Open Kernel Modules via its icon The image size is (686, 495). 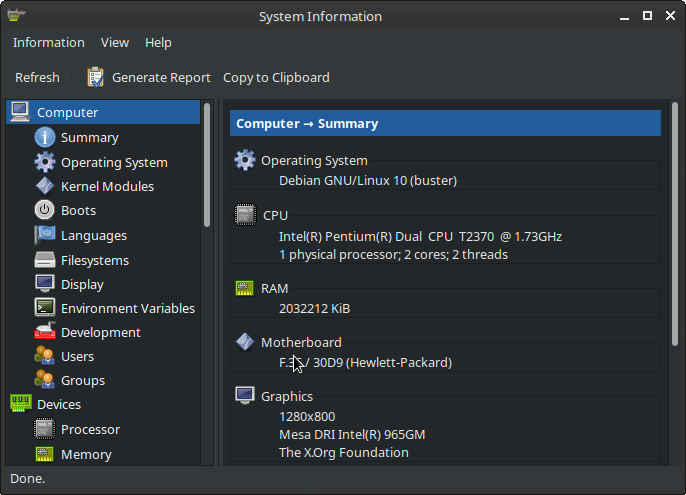[x=44, y=186]
